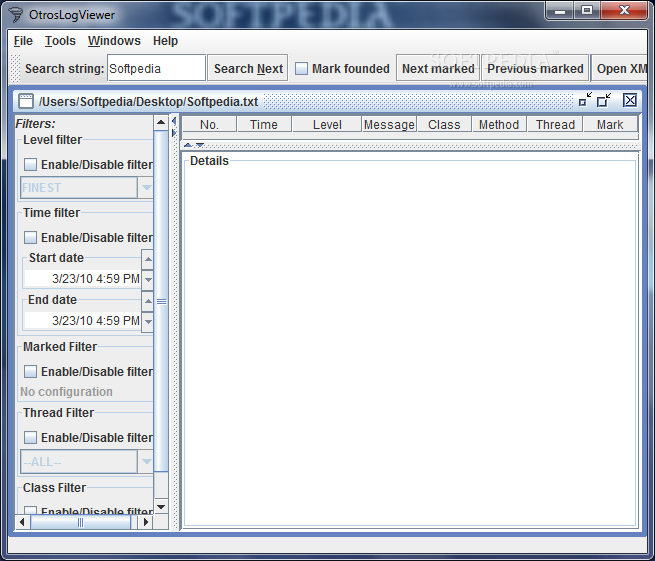Click the Search Next button
Viewport: 655px width, 561px height.
pyautogui.click(x=248, y=68)
